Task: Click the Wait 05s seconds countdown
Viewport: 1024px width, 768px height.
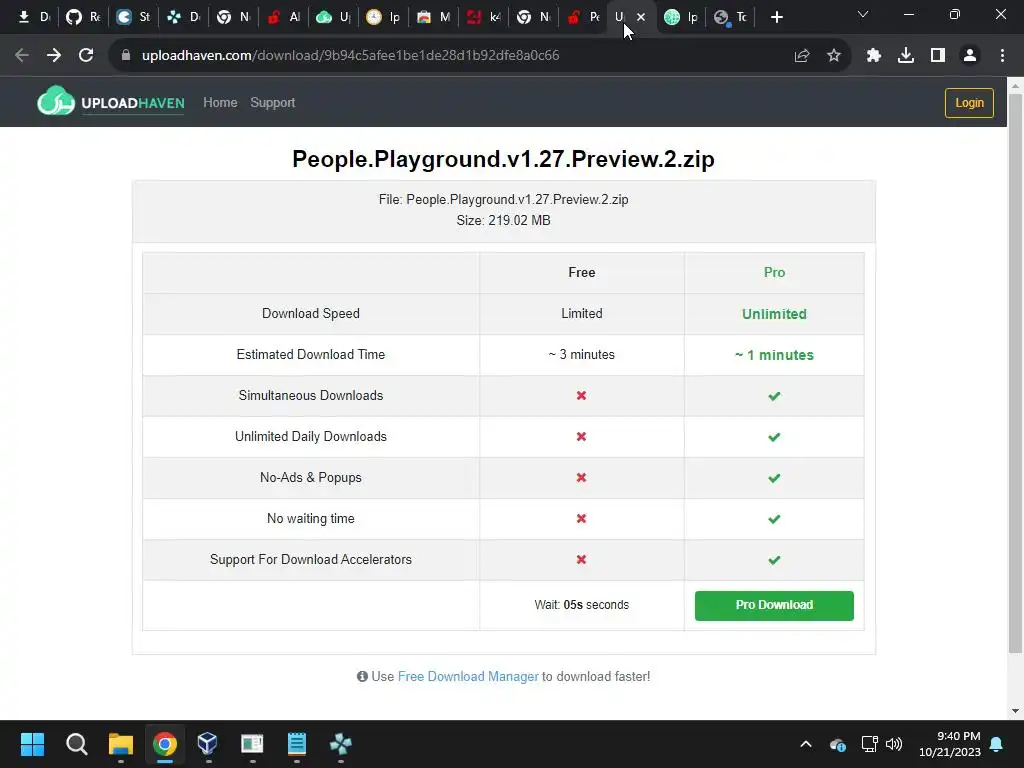Action: [x=581, y=605]
